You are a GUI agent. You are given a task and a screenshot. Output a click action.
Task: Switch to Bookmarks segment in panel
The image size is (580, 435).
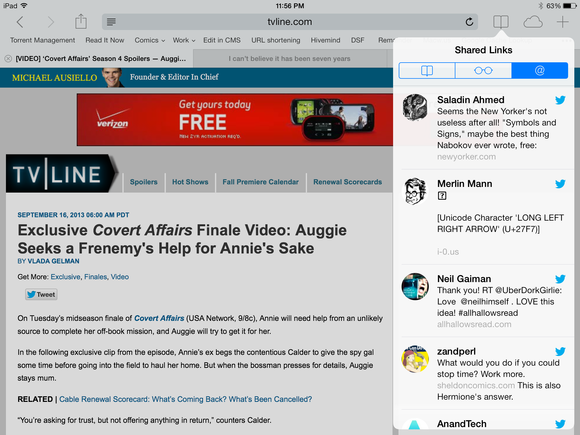[427, 70]
